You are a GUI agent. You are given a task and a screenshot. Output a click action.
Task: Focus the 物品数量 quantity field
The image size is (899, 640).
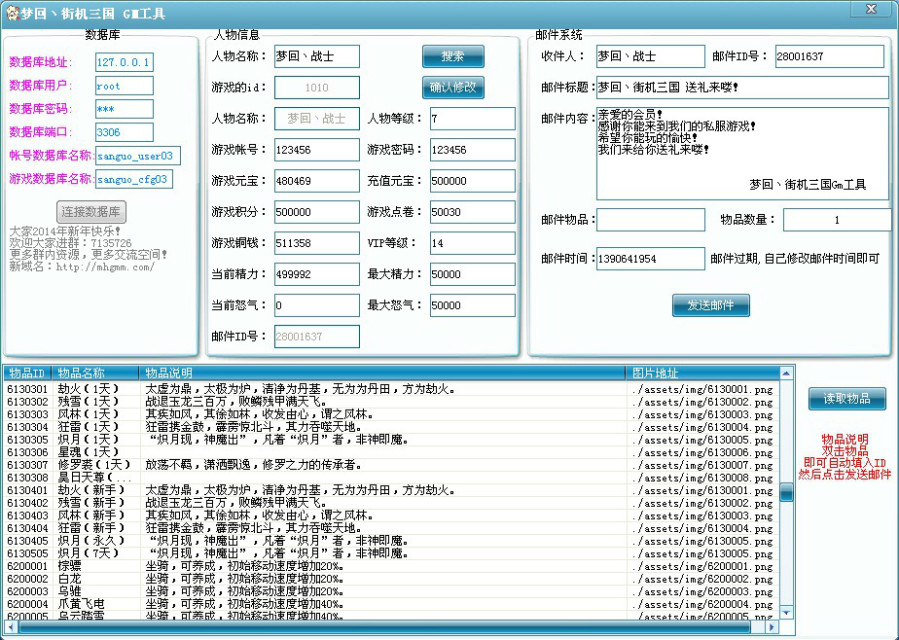837,220
